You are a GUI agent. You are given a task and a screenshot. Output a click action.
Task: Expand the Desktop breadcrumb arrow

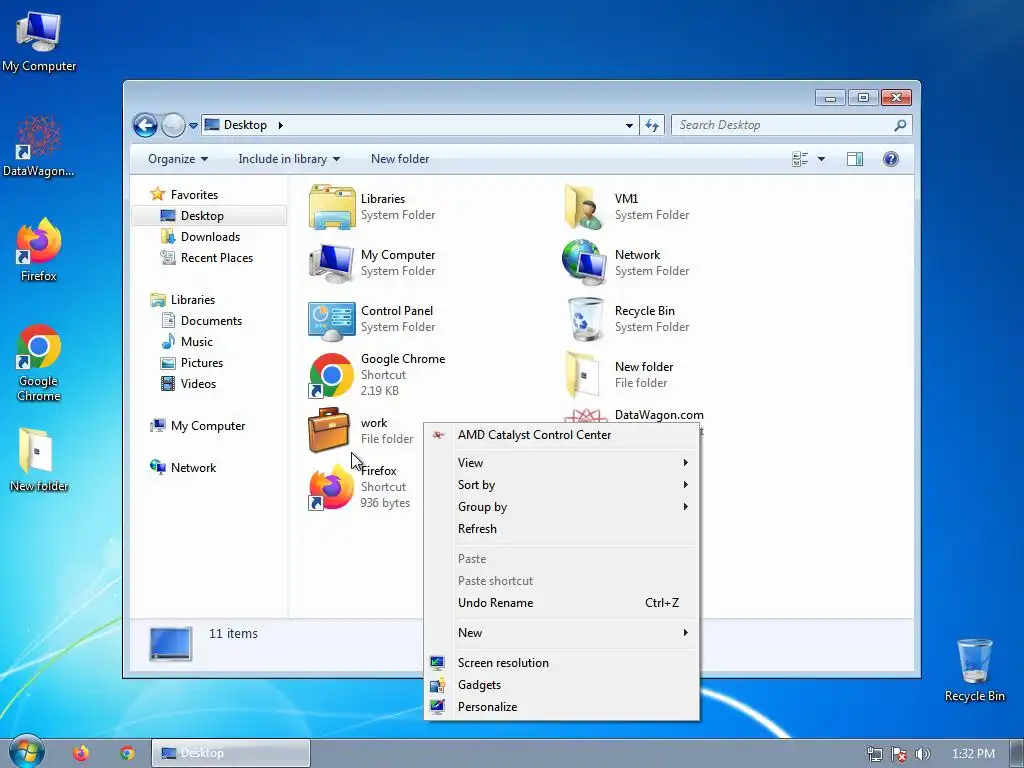(281, 125)
